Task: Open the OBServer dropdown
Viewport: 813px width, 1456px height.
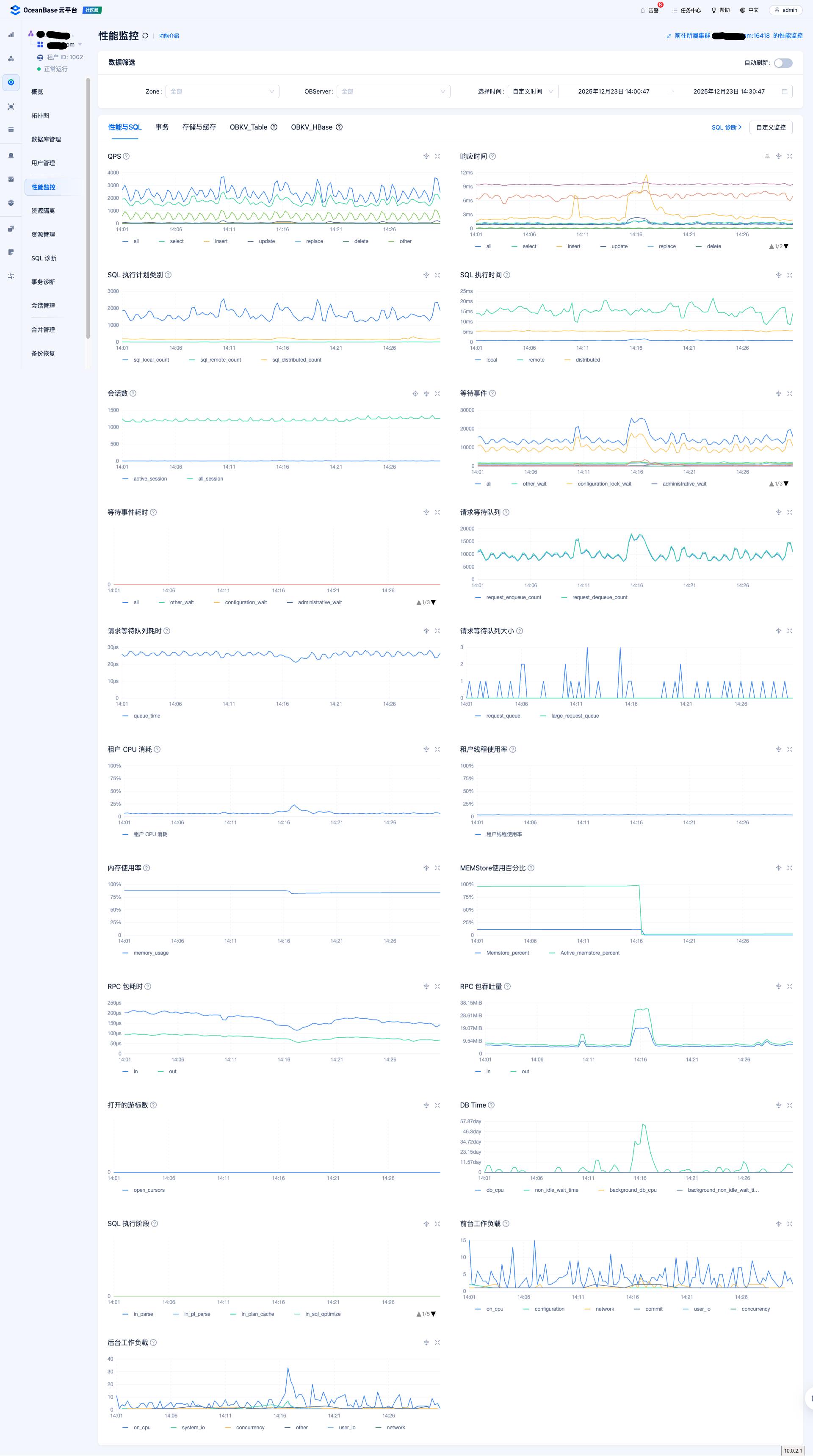Action: 393,91
